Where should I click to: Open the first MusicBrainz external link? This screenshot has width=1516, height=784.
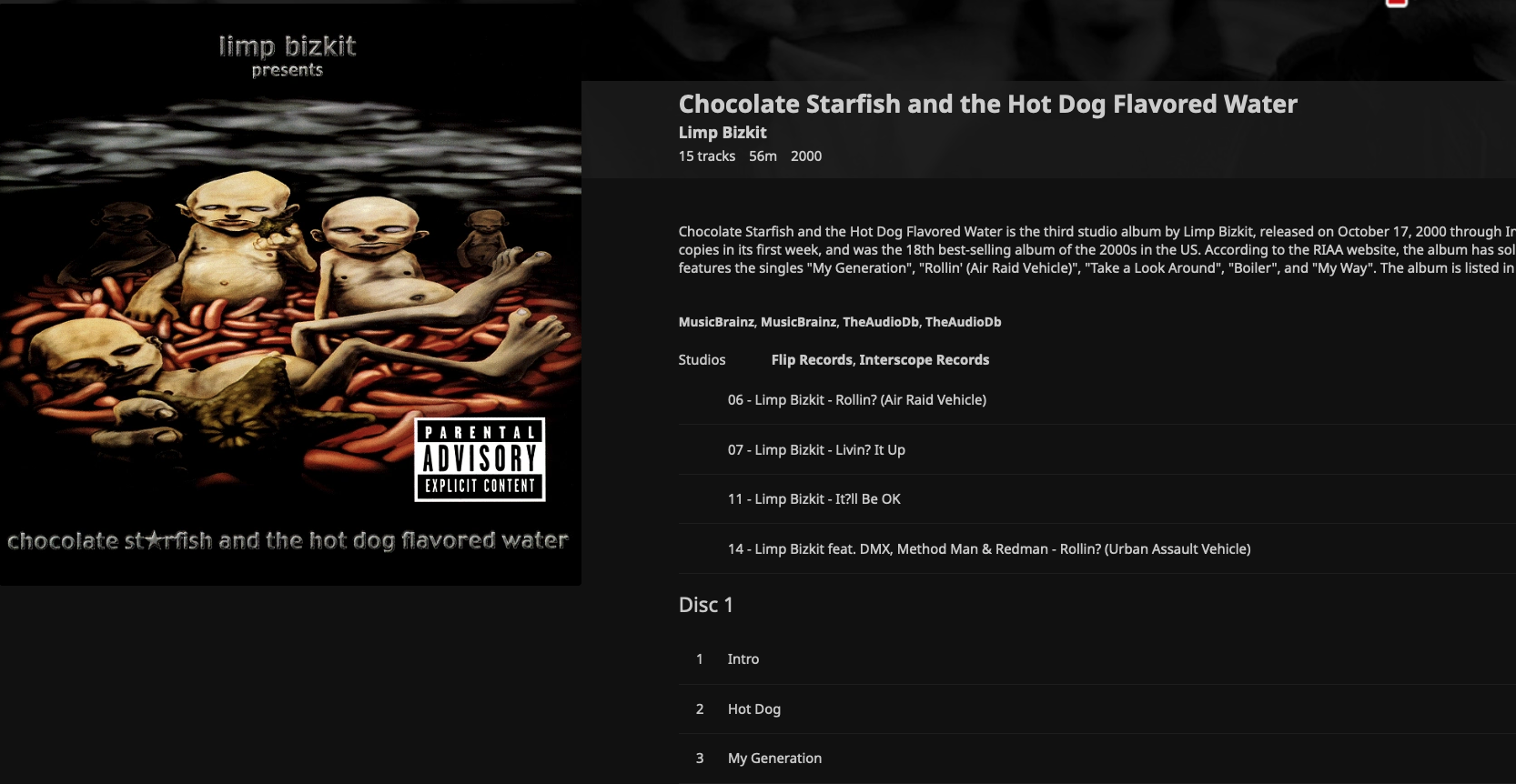click(x=716, y=322)
